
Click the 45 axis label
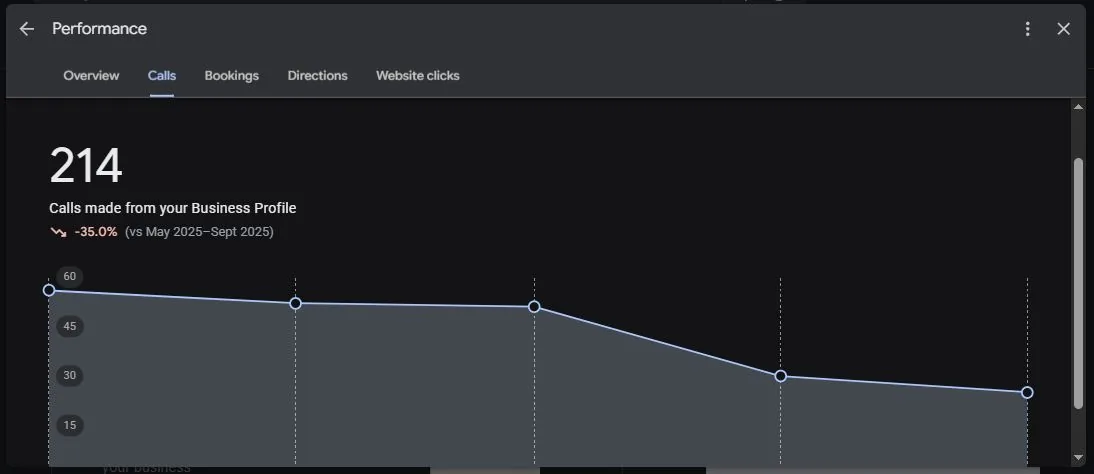[x=70, y=326]
